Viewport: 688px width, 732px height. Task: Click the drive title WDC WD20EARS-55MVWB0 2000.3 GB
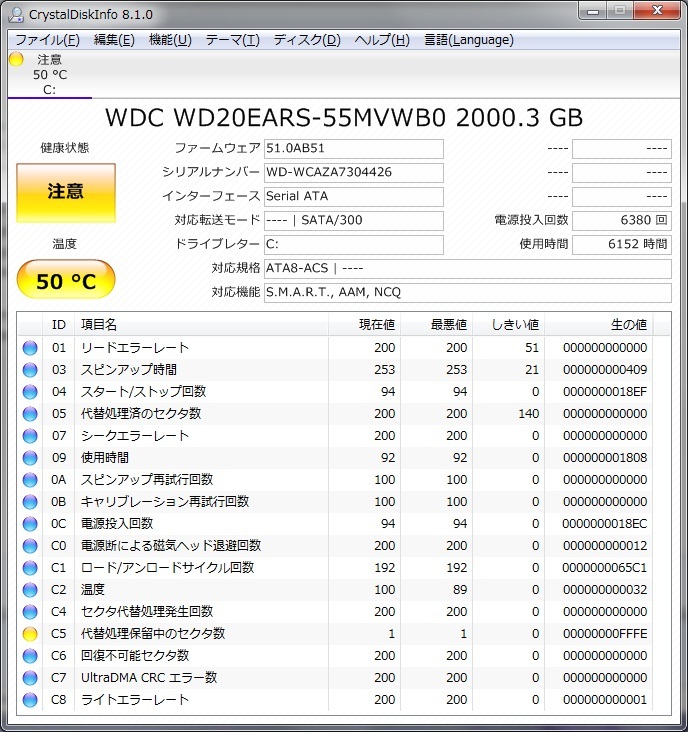click(x=344, y=118)
